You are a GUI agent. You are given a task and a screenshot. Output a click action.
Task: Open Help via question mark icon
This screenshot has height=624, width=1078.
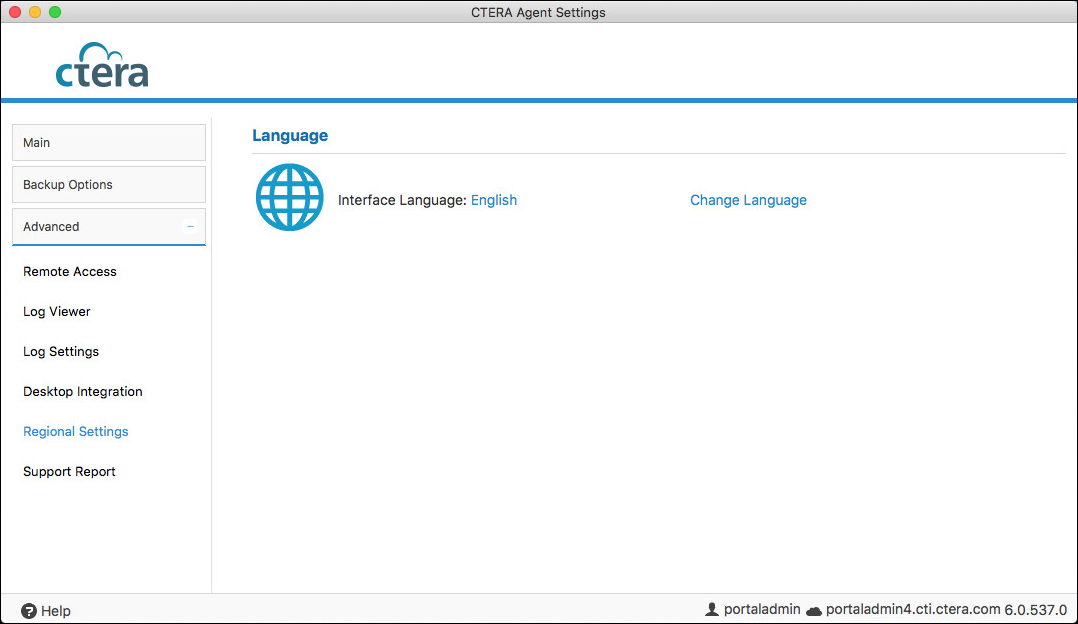[29, 610]
